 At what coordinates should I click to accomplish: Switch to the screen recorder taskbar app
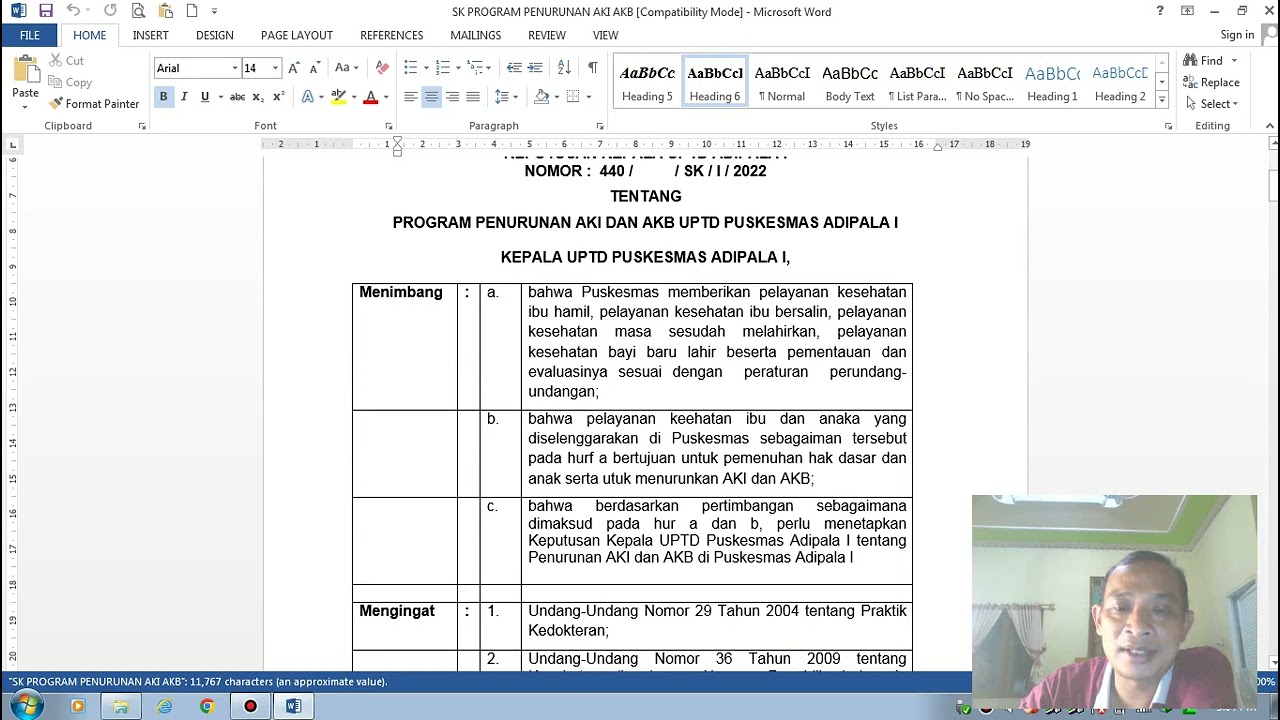click(x=250, y=706)
